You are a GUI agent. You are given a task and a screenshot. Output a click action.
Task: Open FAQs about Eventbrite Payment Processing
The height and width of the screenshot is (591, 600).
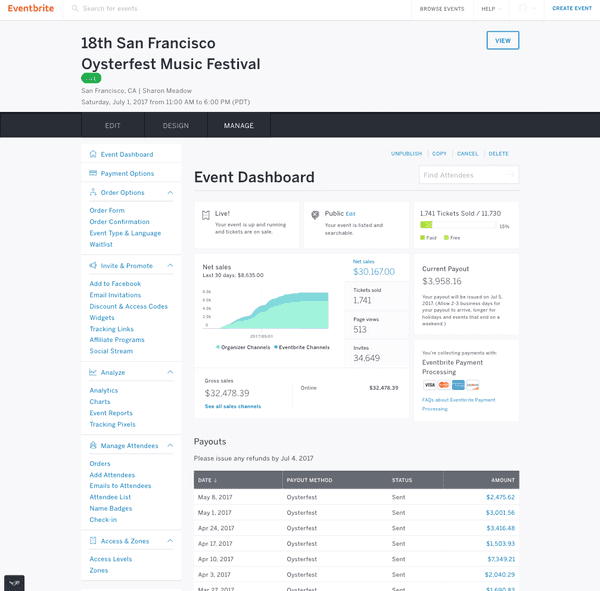[x=458, y=404]
